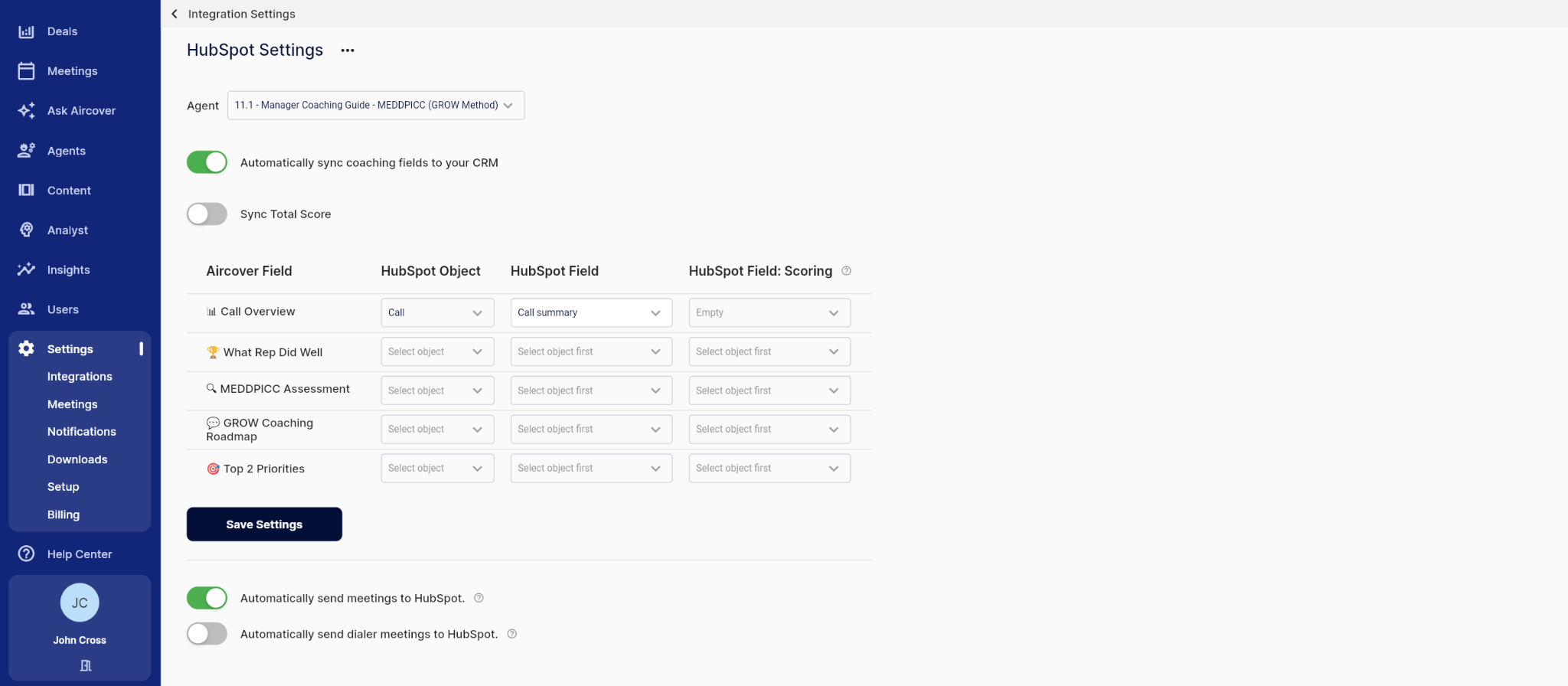Open Notifications settings
The width and height of the screenshot is (1568, 686).
[81, 432]
